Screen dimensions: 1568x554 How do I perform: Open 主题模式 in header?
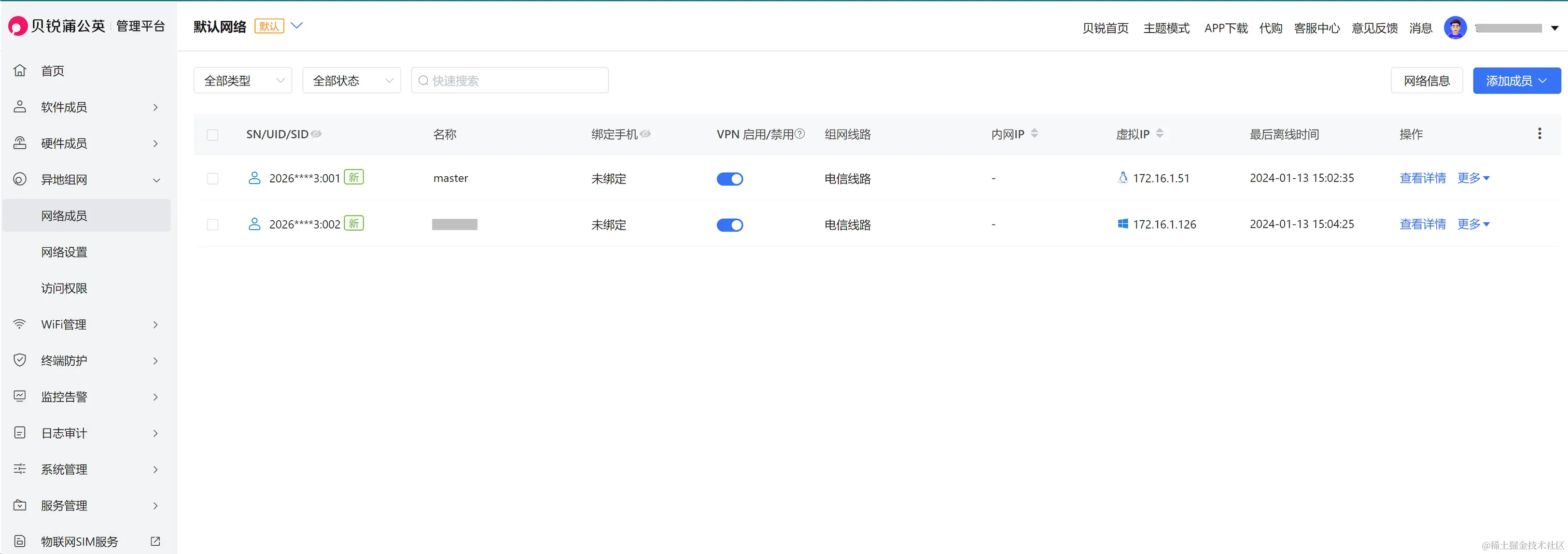tap(1166, 28)
